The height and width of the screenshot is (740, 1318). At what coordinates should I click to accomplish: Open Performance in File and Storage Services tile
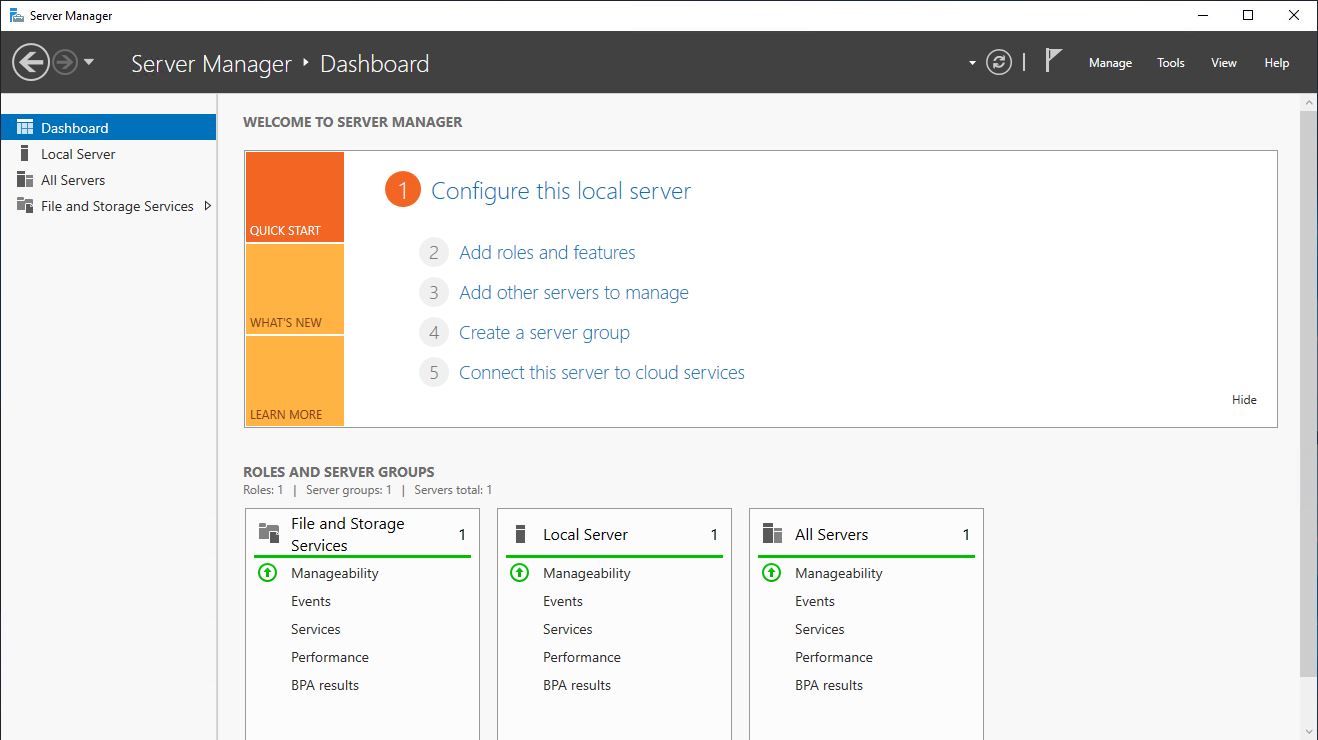coord(330,657)
